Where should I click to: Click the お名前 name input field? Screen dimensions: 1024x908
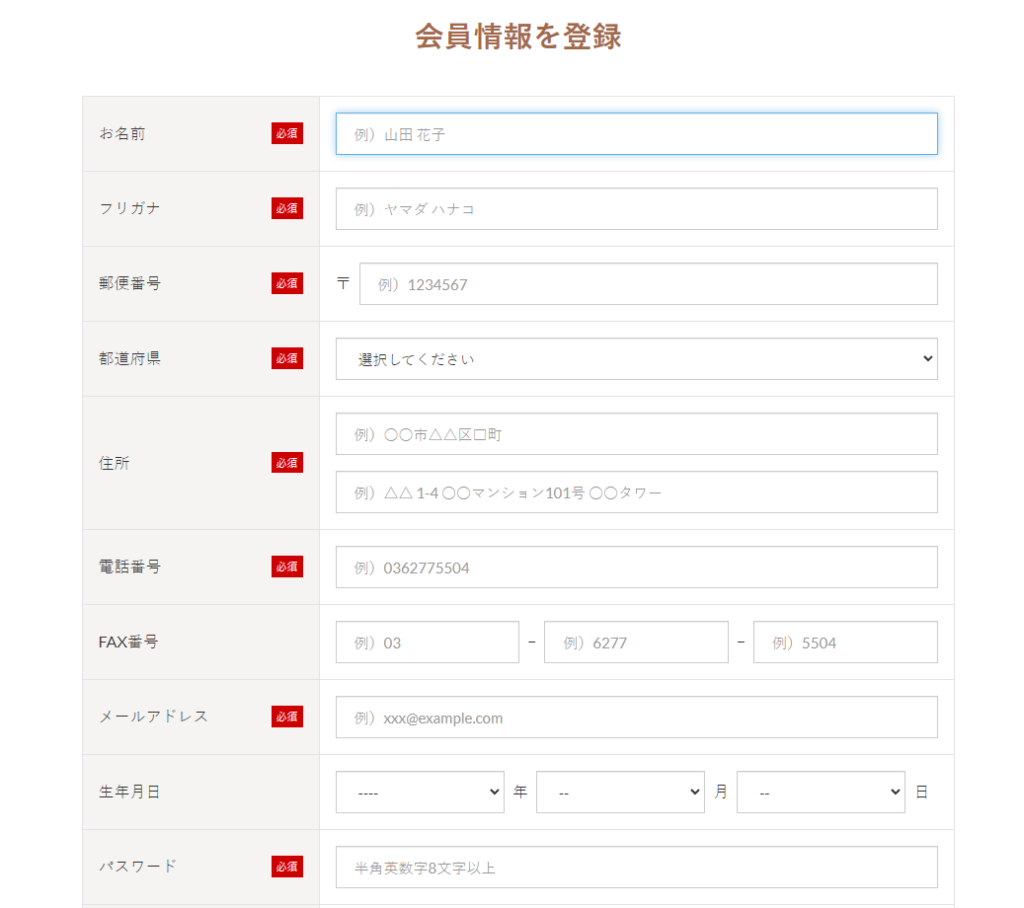point(636,134)
